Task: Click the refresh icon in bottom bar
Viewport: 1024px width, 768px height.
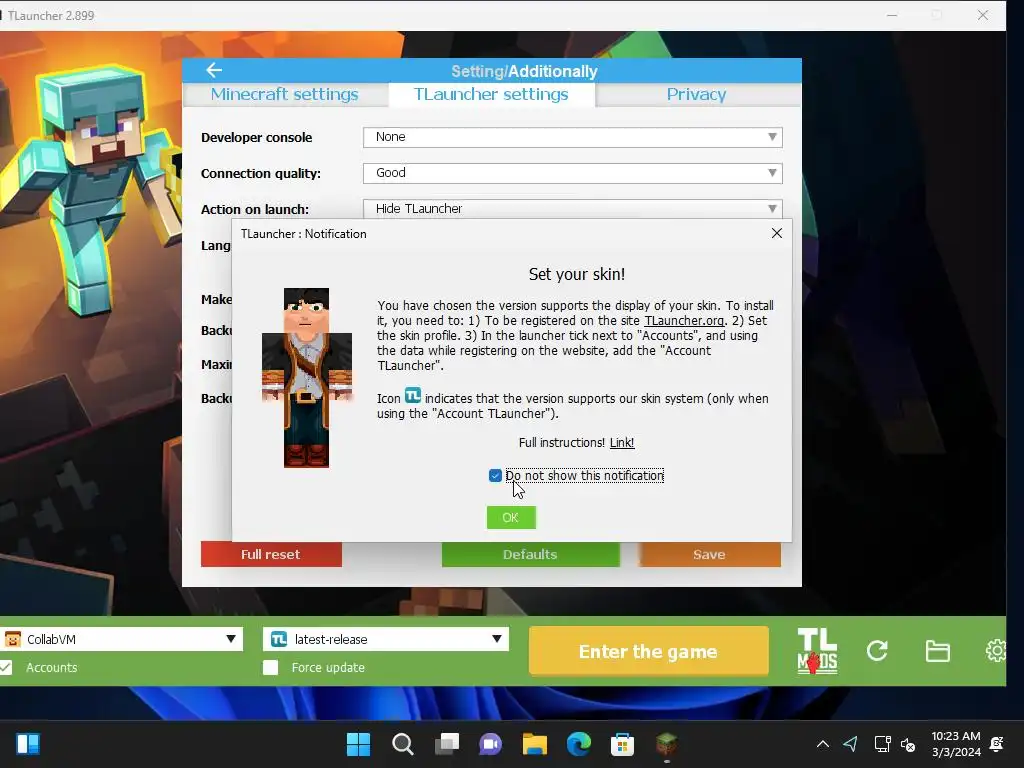Action: pyautogui.click(x=877, y=650)
